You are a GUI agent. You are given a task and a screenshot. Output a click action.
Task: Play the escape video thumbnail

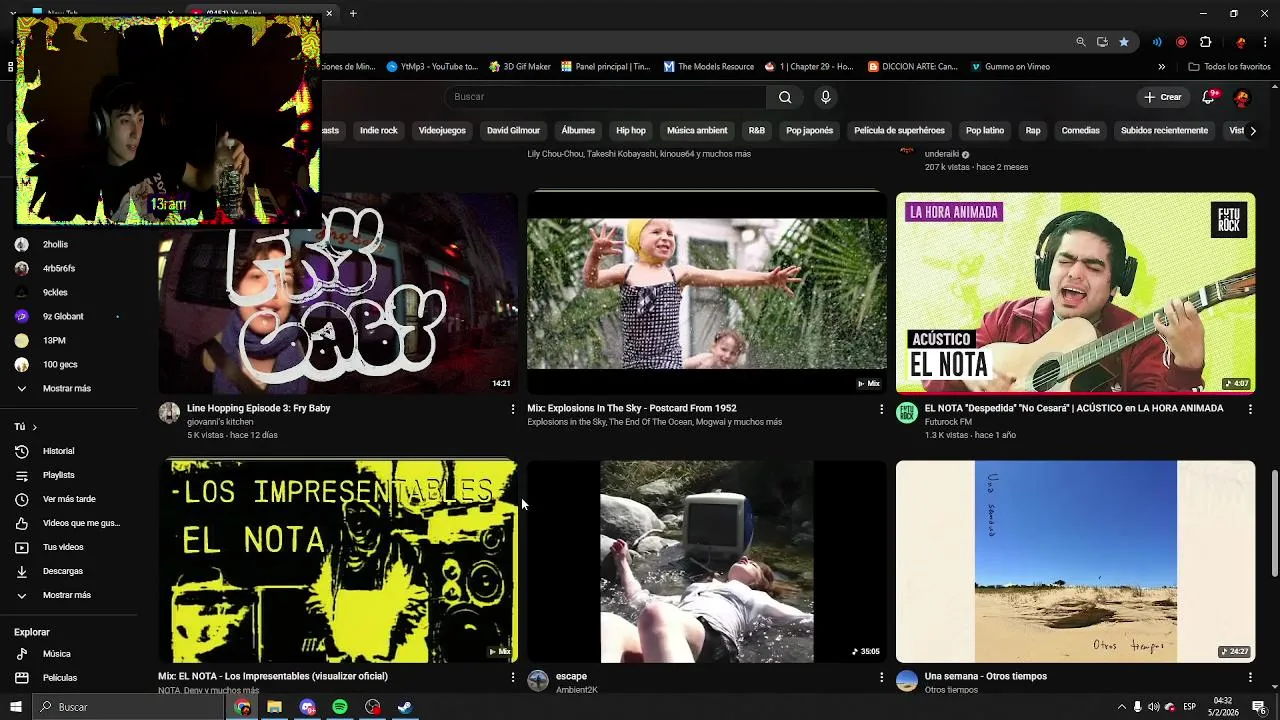707,562
